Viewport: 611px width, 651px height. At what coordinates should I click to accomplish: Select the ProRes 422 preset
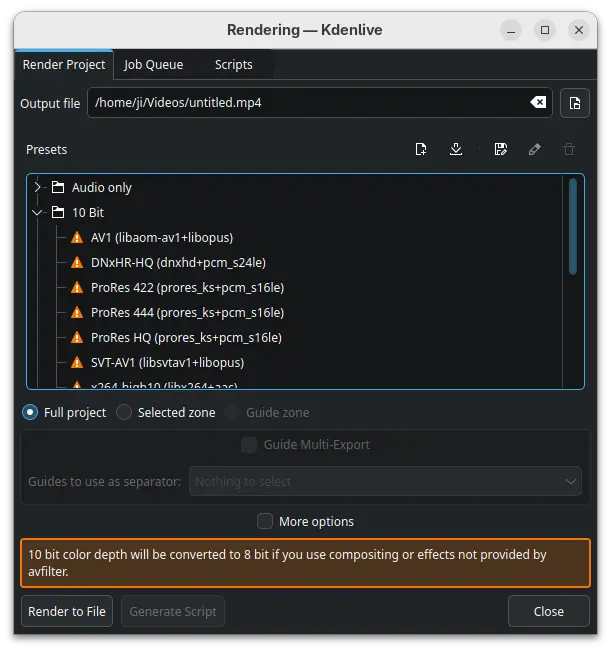(x=187, y=288)
